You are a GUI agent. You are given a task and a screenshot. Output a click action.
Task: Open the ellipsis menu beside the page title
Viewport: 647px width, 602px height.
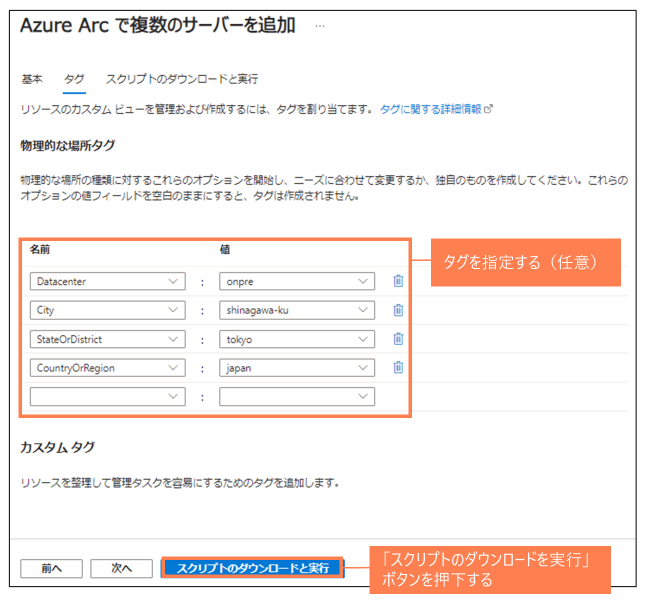click(320, 26)
